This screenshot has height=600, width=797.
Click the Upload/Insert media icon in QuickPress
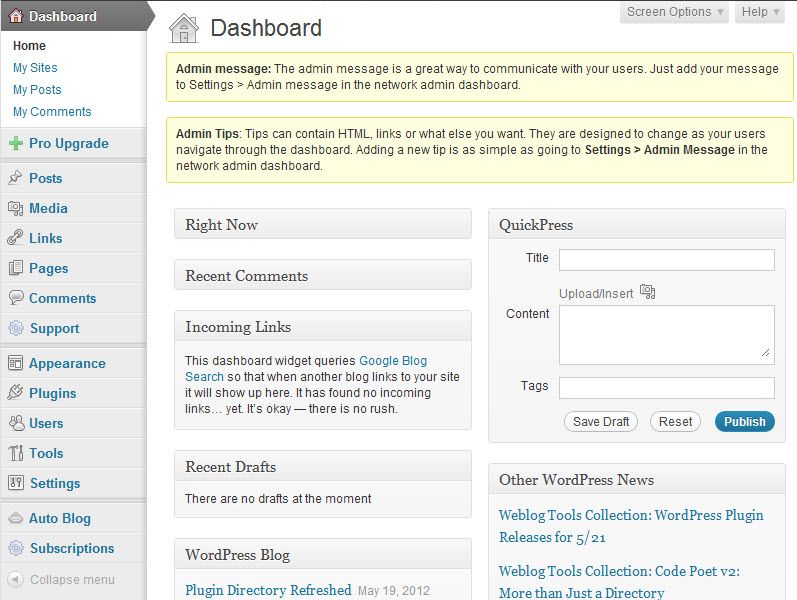tap(647, 292)
